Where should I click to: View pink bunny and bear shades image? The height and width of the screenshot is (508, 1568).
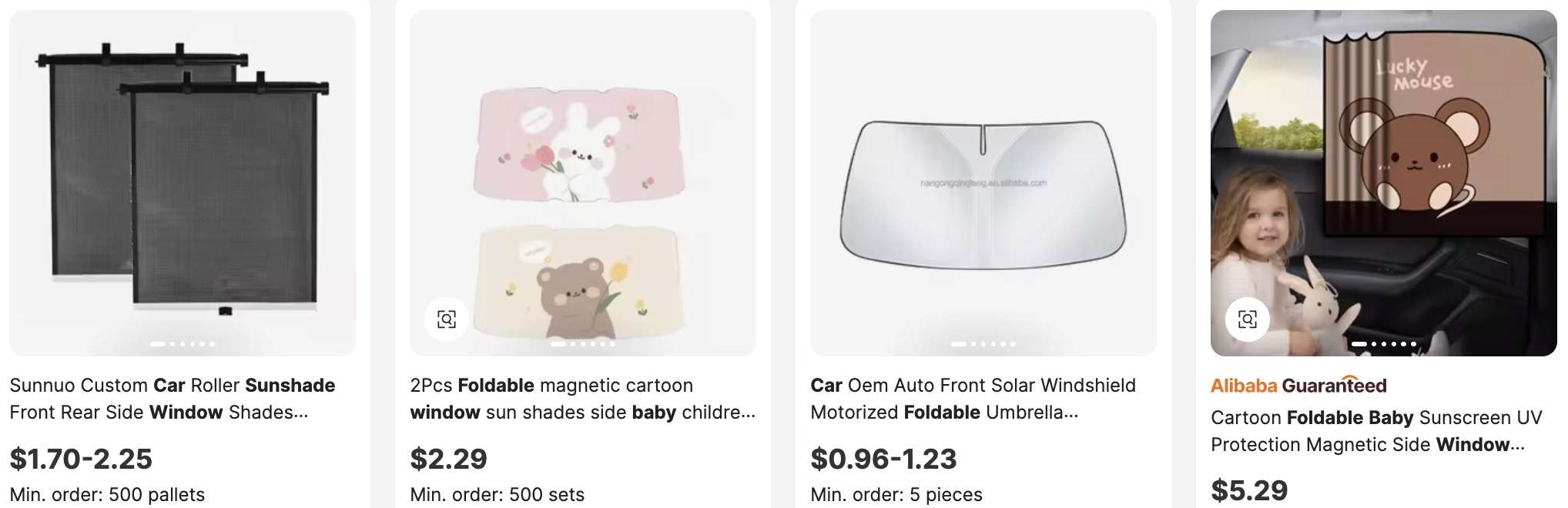(583, 183)
